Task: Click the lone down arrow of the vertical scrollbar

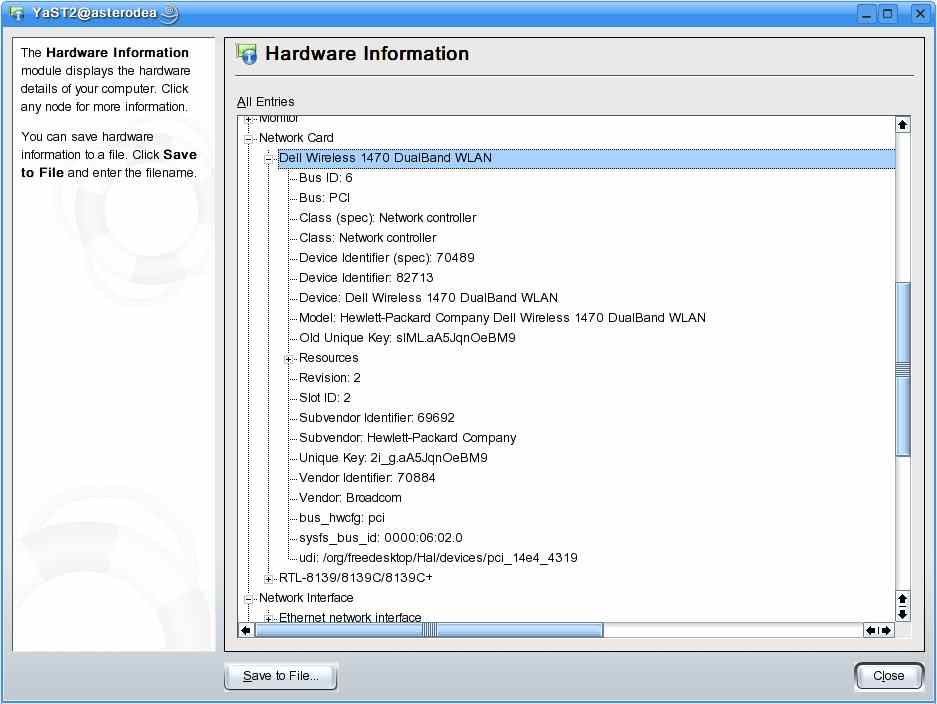Action: tap(902, 614)
